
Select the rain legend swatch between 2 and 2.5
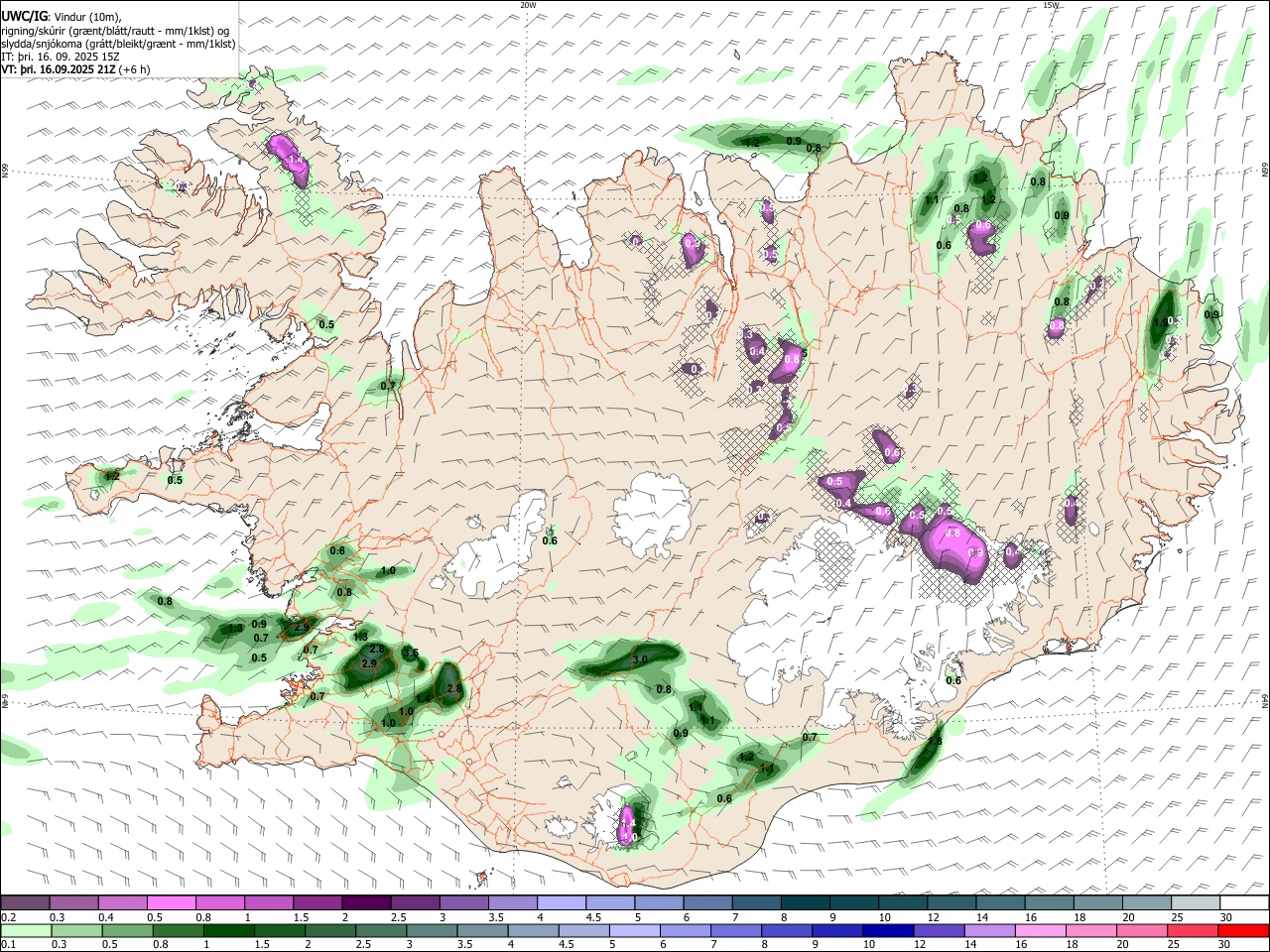coord(329,930)
